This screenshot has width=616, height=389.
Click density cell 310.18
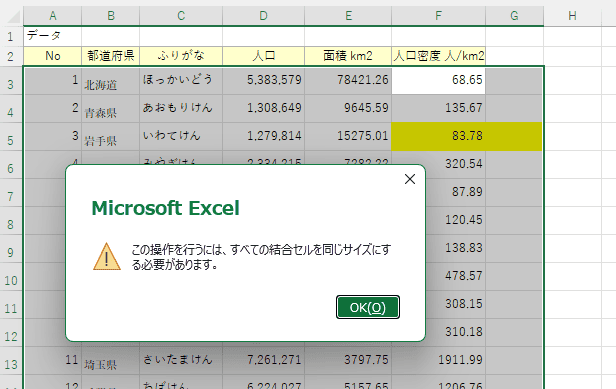click(456, 332)
